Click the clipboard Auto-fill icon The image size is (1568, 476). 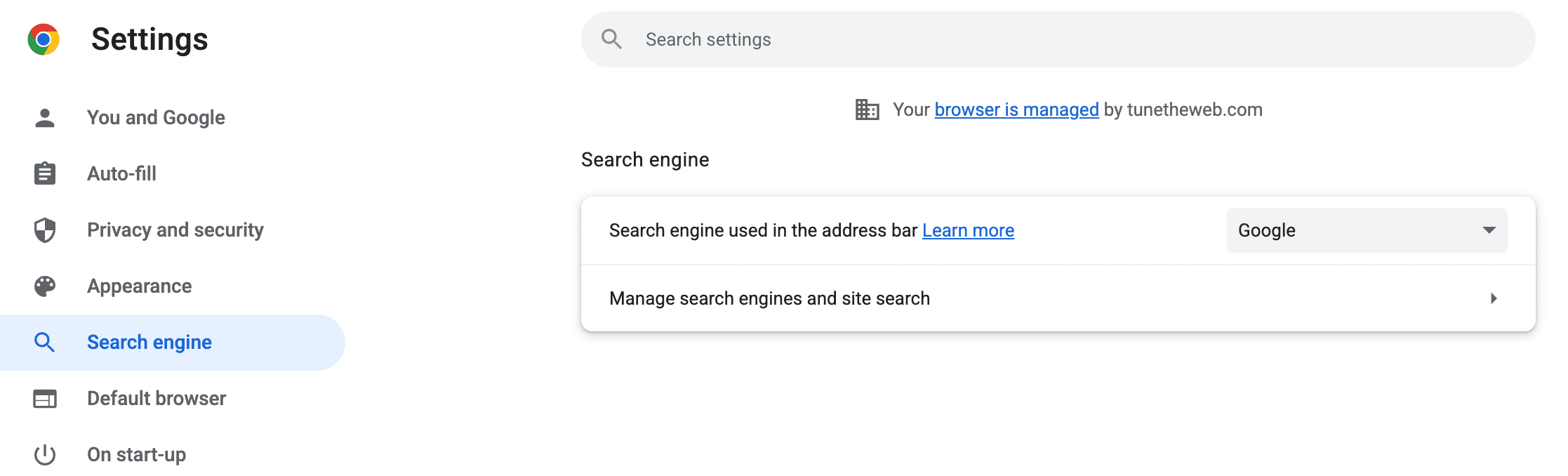[x=45, y=173]
